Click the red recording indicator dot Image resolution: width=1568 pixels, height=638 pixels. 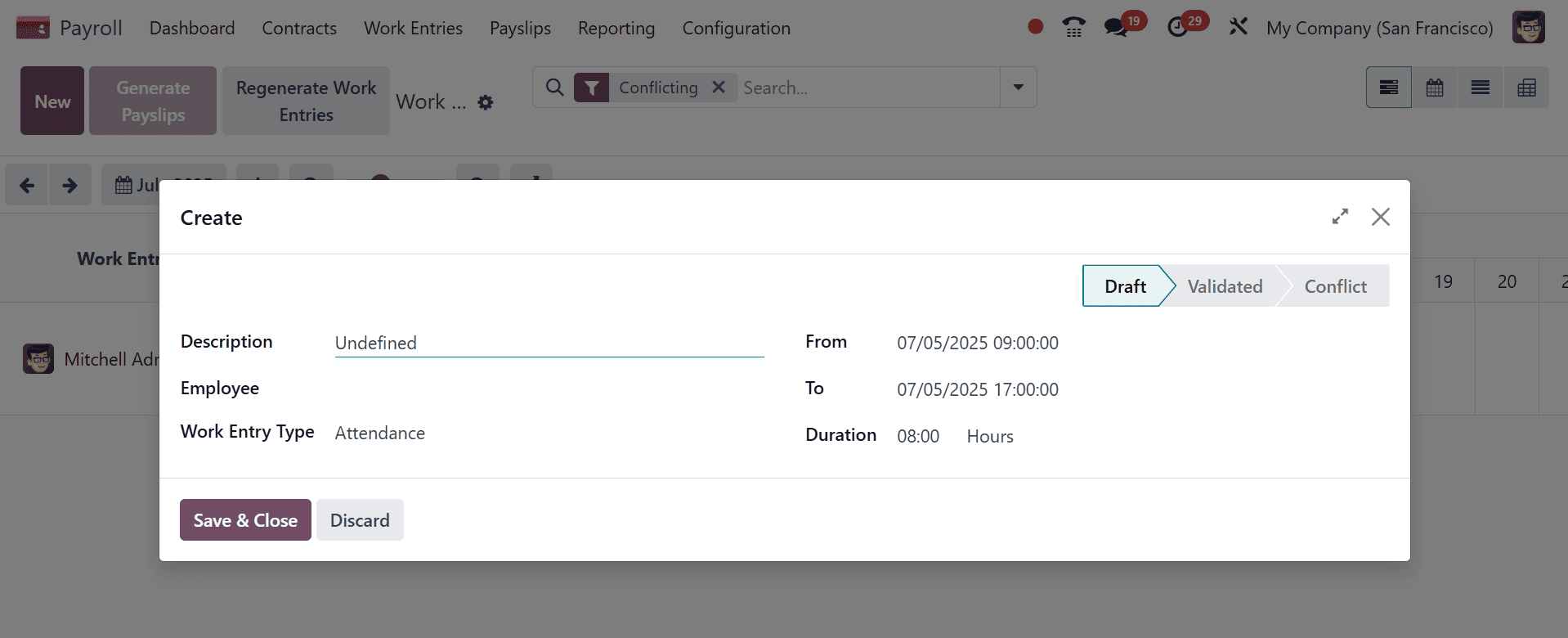tap(1035, 27)
